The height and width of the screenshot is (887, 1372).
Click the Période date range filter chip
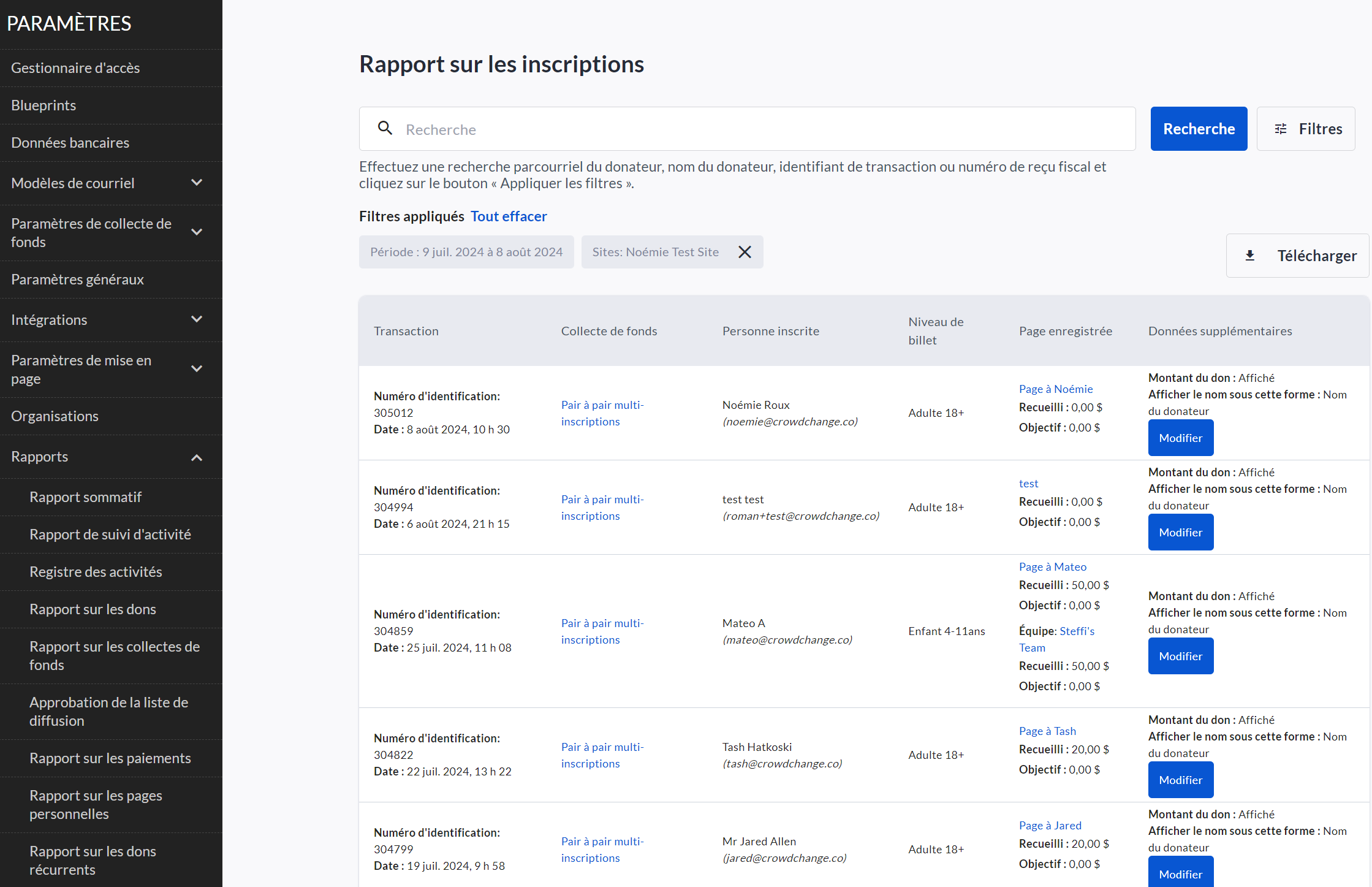[466, 252]
